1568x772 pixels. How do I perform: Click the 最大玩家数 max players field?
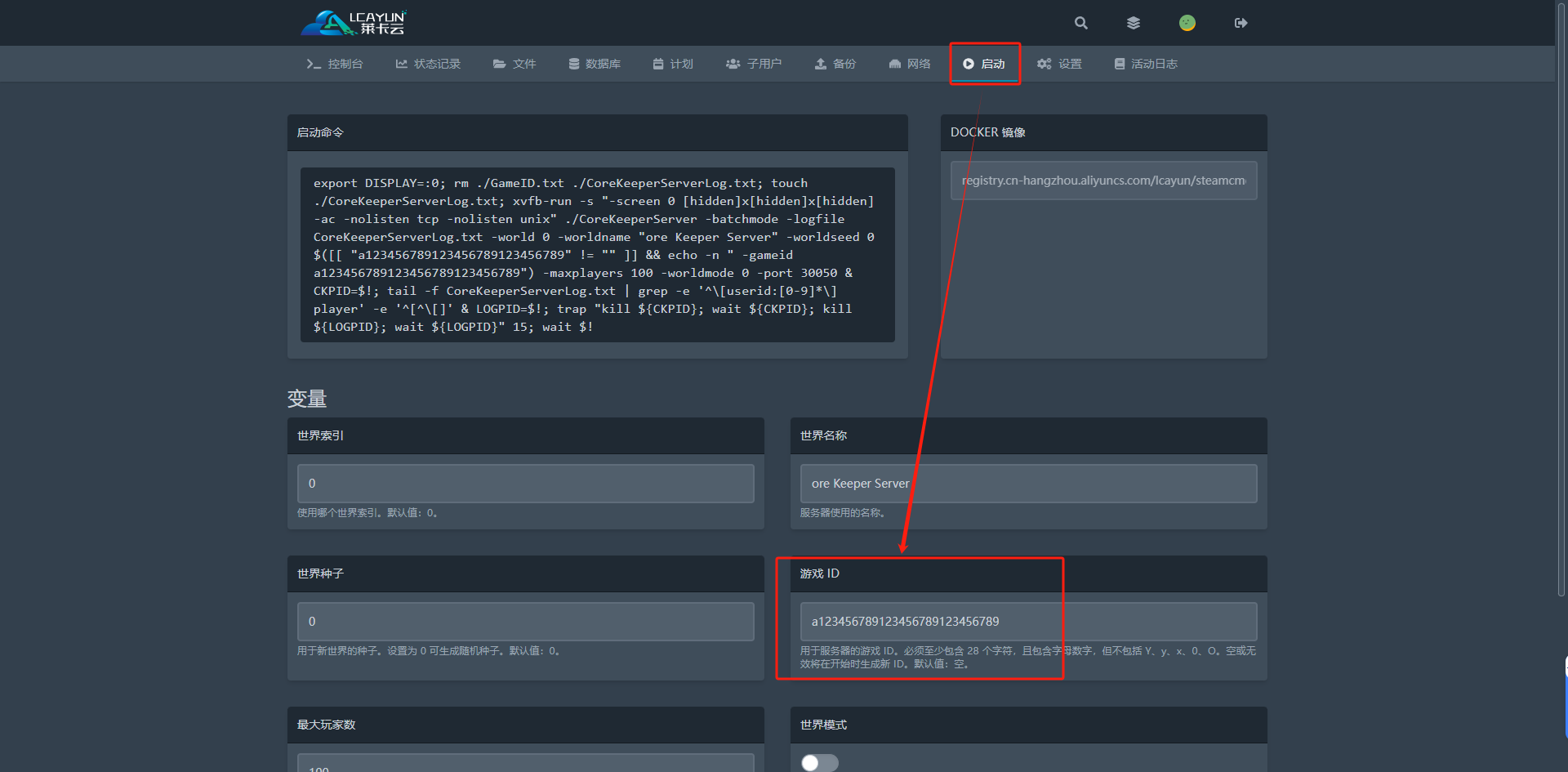click(x=526, y=764)
